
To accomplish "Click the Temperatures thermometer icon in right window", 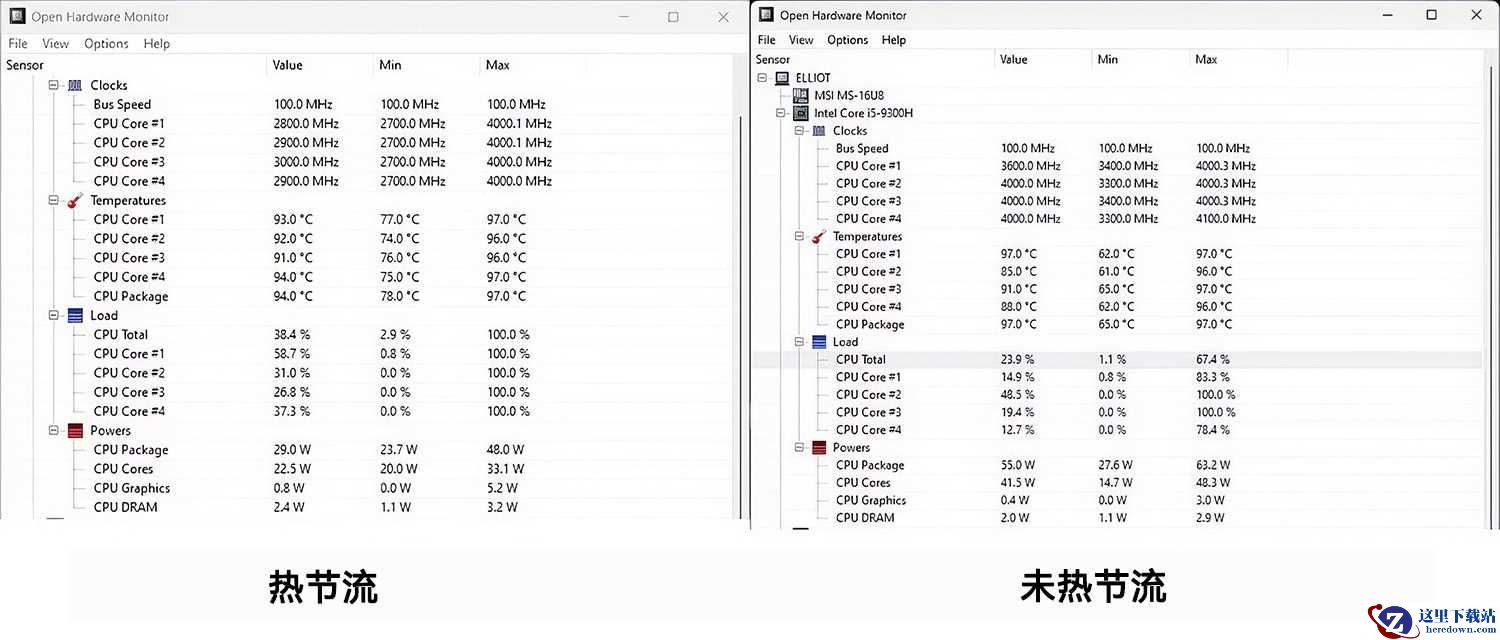I will click(819, 236).
